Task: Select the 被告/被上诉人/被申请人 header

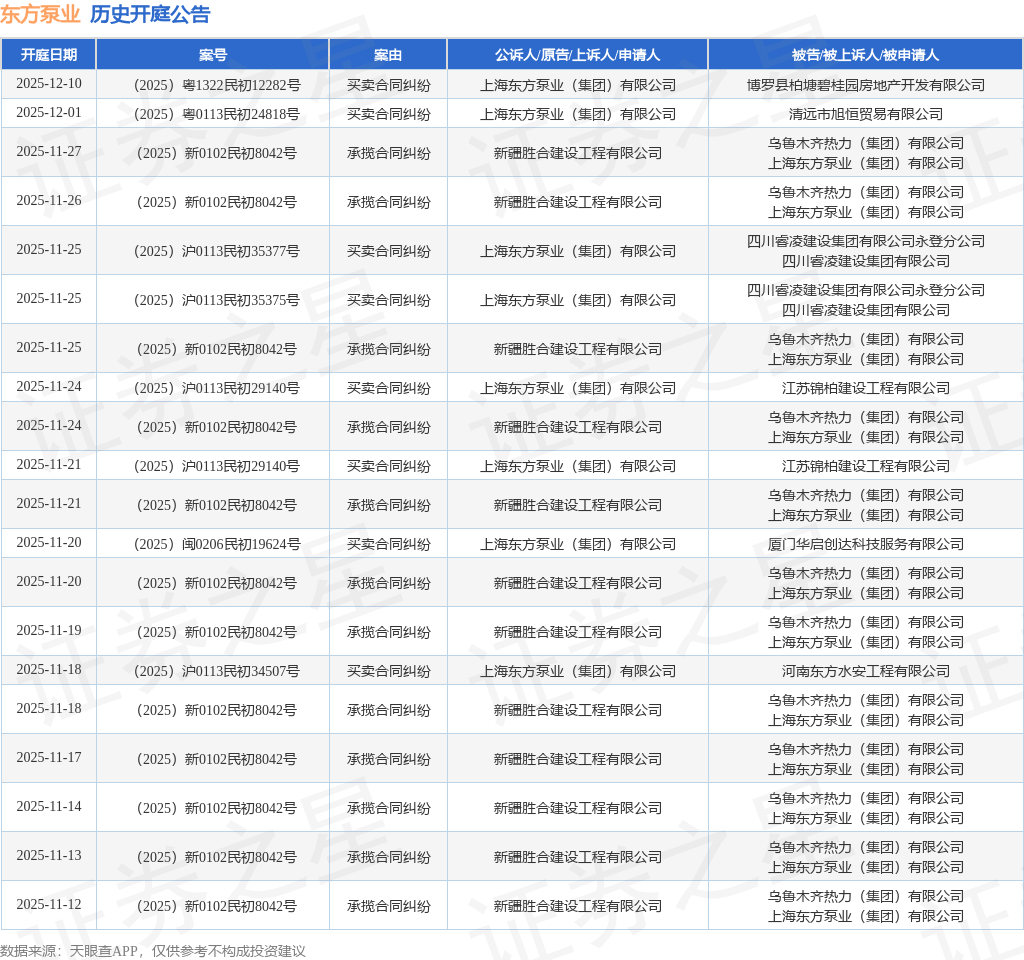Action: tap(865, 55)
